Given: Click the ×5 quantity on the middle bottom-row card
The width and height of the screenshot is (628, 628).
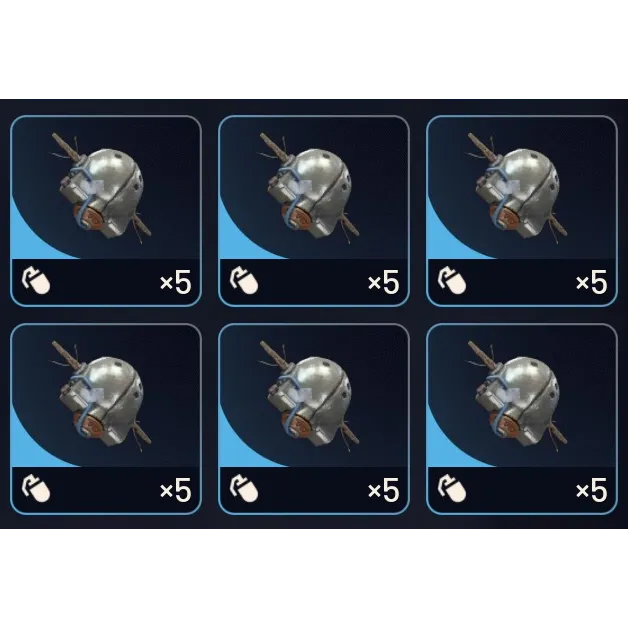Looking at the screenshot, I should coord(383,490).
